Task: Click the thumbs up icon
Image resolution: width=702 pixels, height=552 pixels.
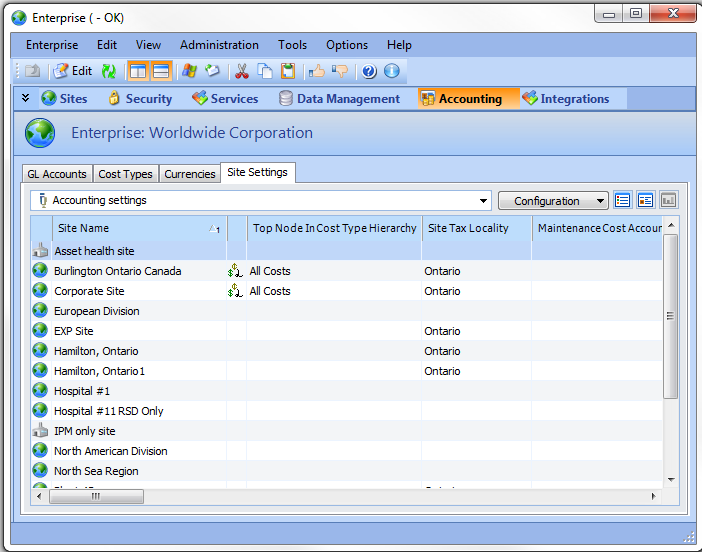Action: coord(317,71)
